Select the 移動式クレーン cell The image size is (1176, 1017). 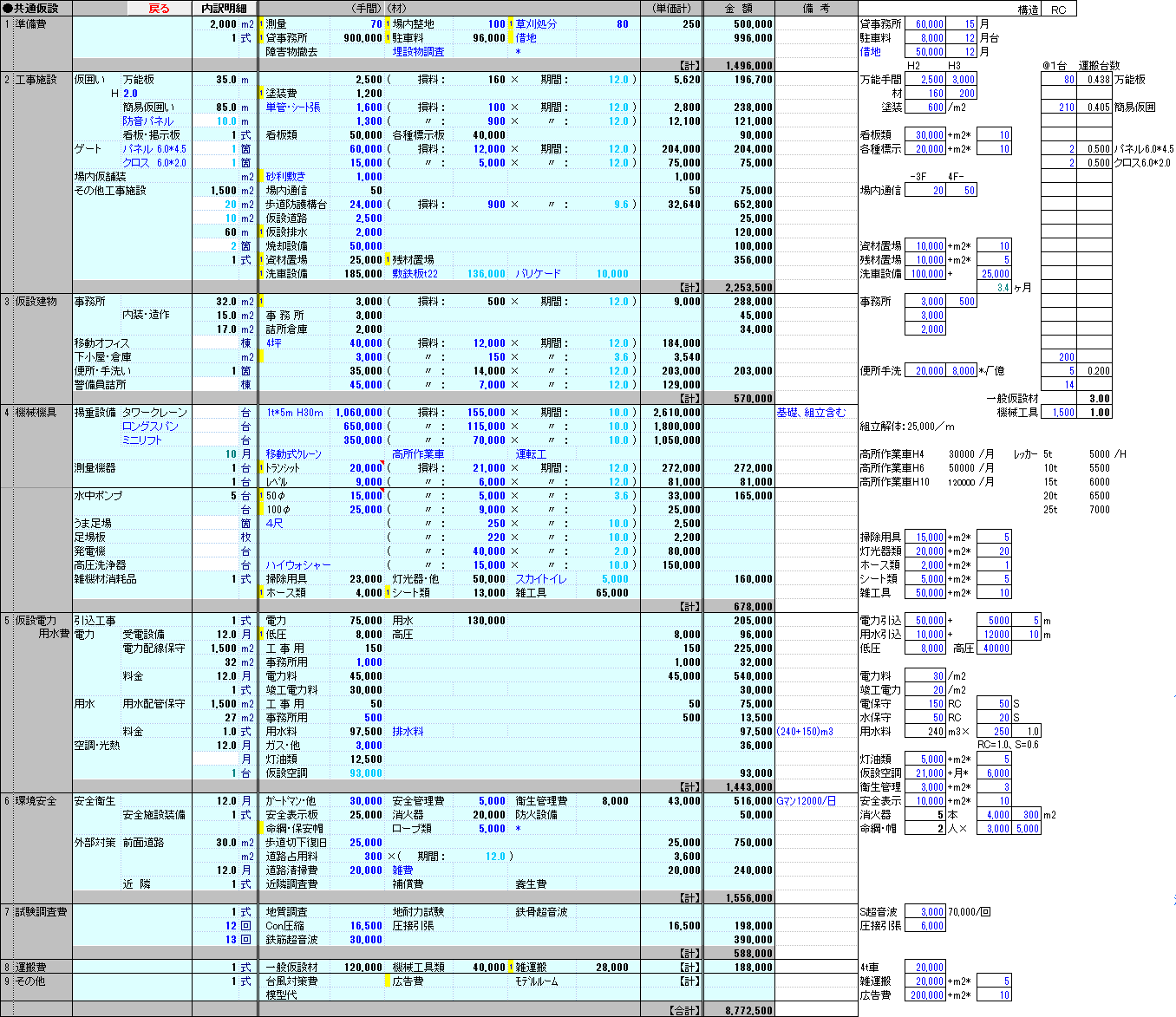[293, 454]
